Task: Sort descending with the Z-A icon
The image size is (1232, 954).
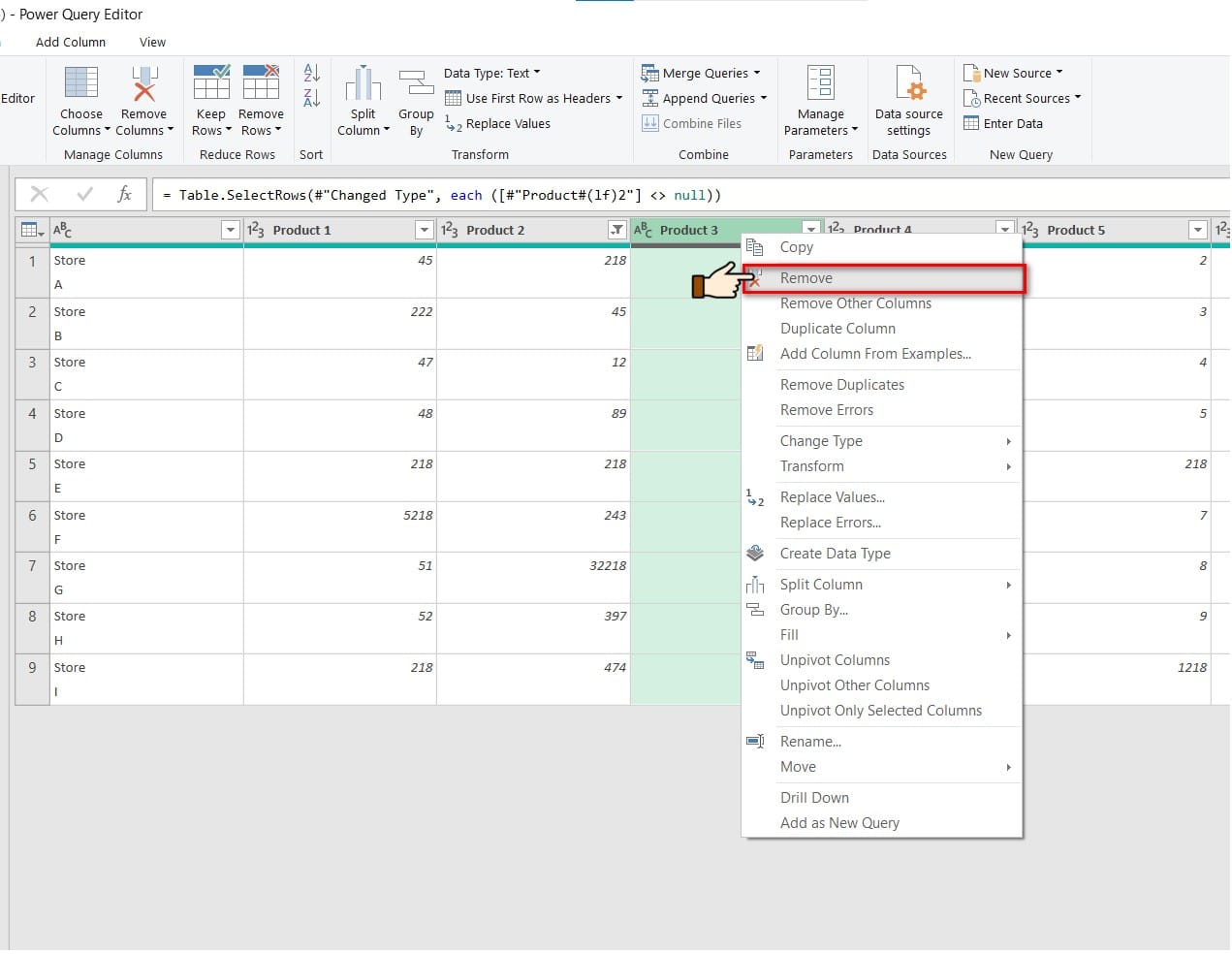Action: coord(311,98)
